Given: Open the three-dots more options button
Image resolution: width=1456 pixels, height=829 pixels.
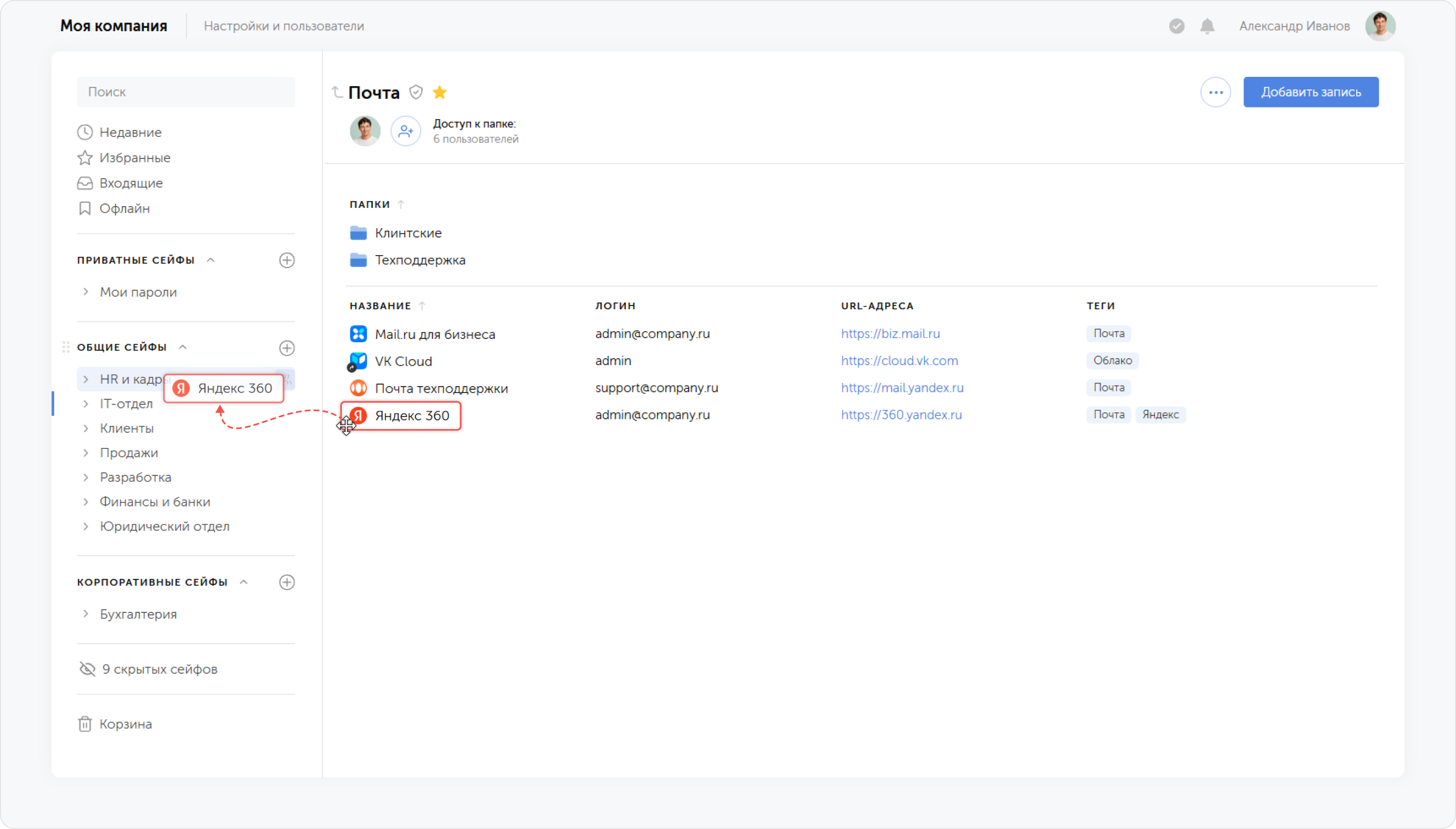Looking at the screenshot, I should [1216, 92].
